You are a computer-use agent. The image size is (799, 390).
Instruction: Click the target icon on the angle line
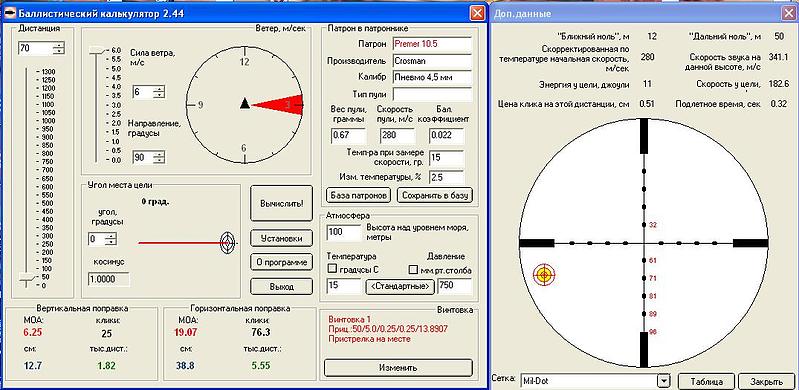(x=228, y=243)
